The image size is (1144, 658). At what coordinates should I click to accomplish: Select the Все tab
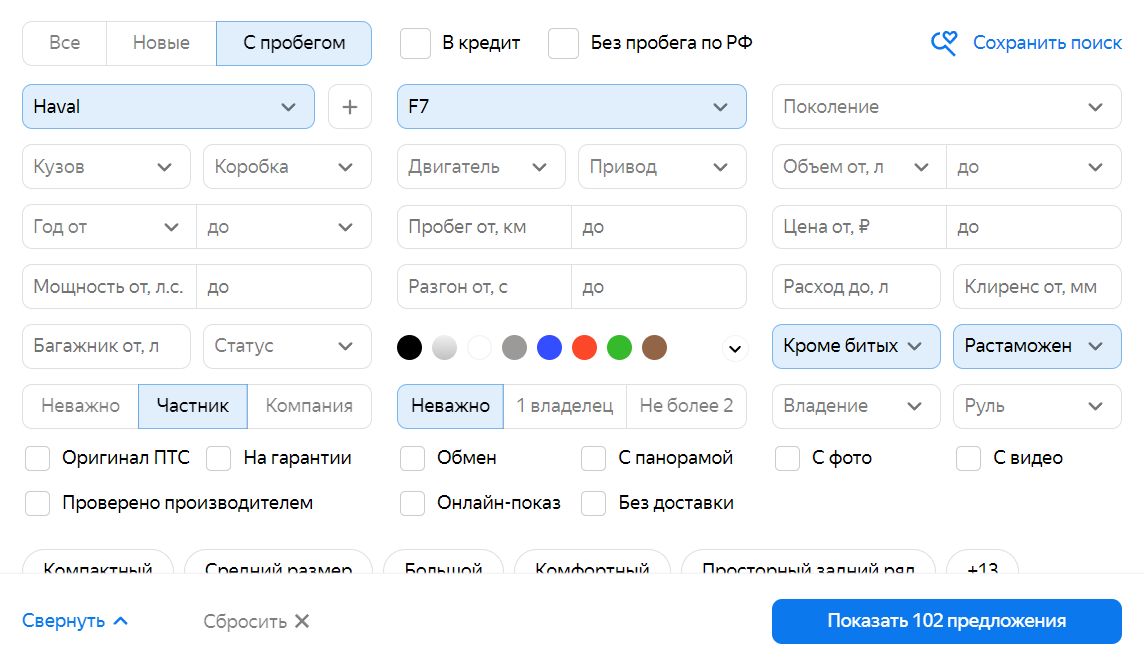click(x=65, y=43)
